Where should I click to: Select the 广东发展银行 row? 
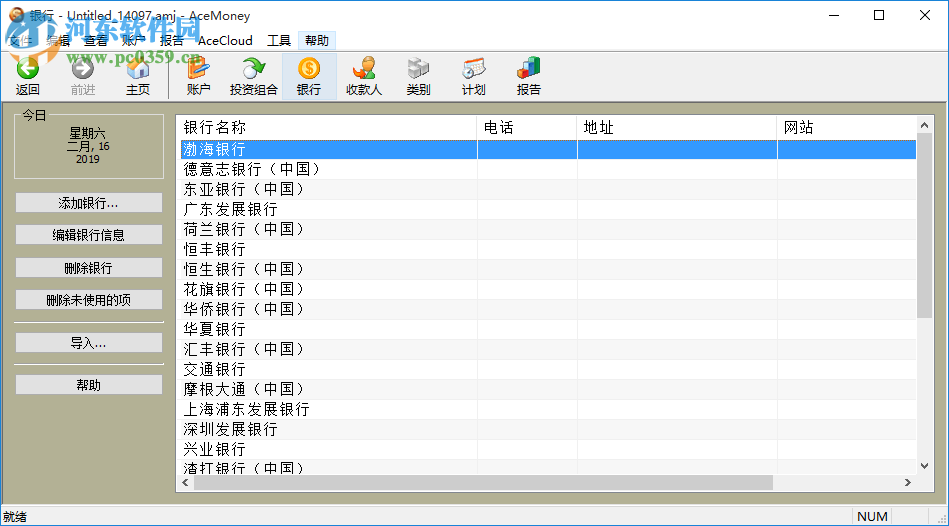[x=548, y=209]
